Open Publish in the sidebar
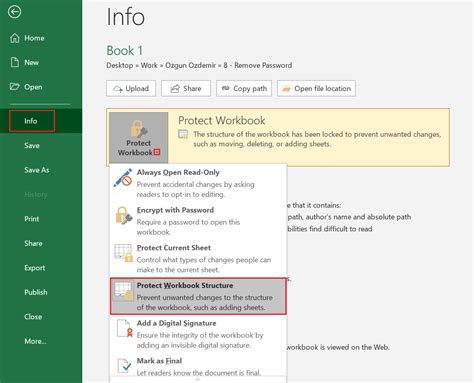The image size is (474, 383). pyautogui.click(x=41, y=292)
